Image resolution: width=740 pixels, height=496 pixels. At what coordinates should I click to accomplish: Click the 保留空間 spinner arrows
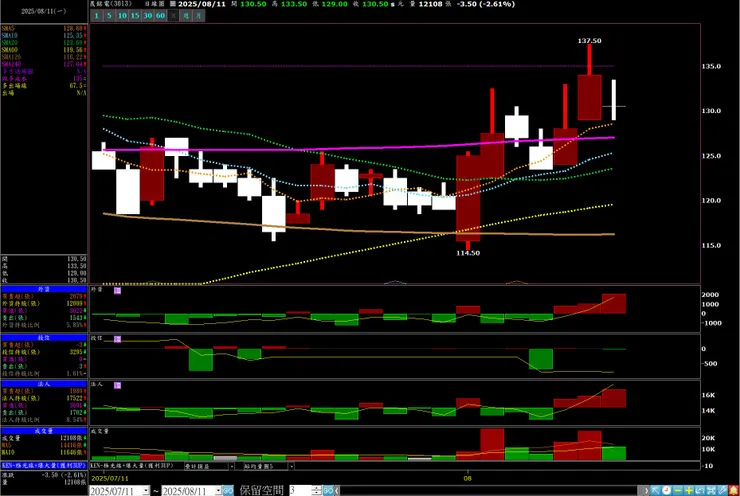click(x=317, y=491)
